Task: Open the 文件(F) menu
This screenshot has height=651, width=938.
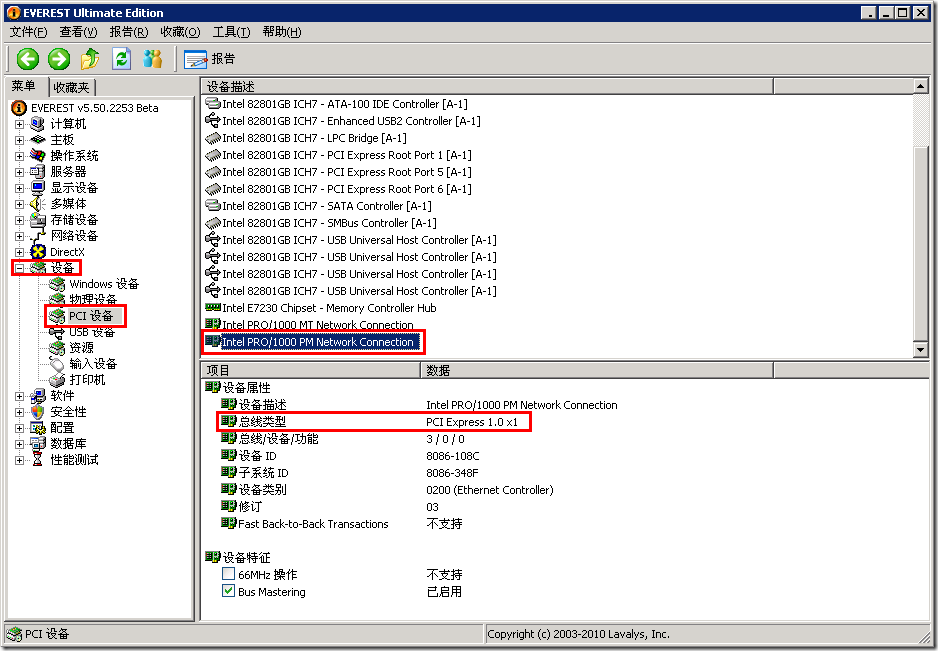Action: (28, 32)
